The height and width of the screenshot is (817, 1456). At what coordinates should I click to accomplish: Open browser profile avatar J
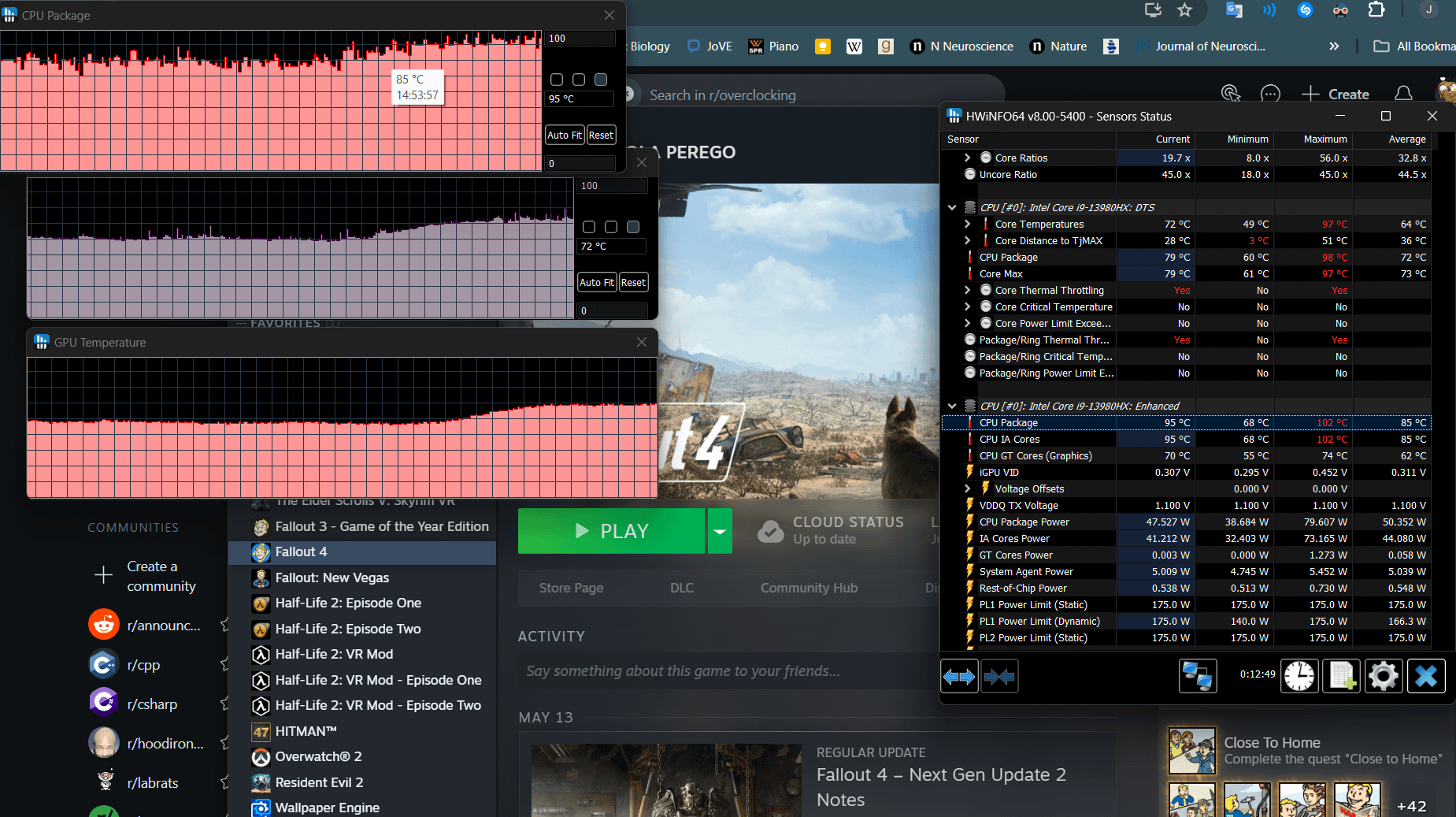point(1428,9)
